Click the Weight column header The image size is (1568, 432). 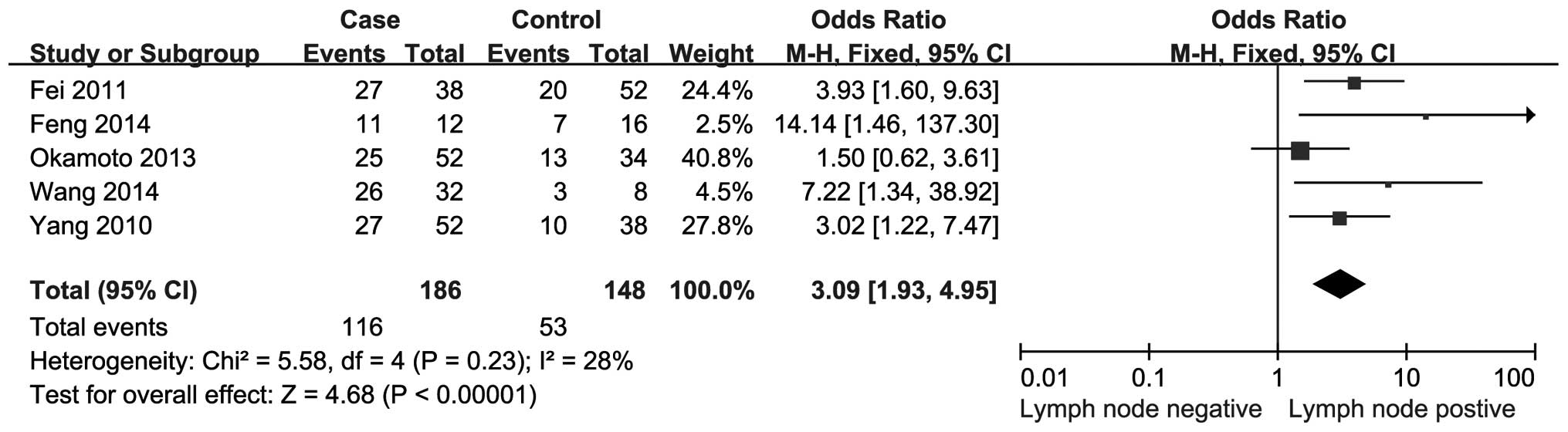click(711, 53)
